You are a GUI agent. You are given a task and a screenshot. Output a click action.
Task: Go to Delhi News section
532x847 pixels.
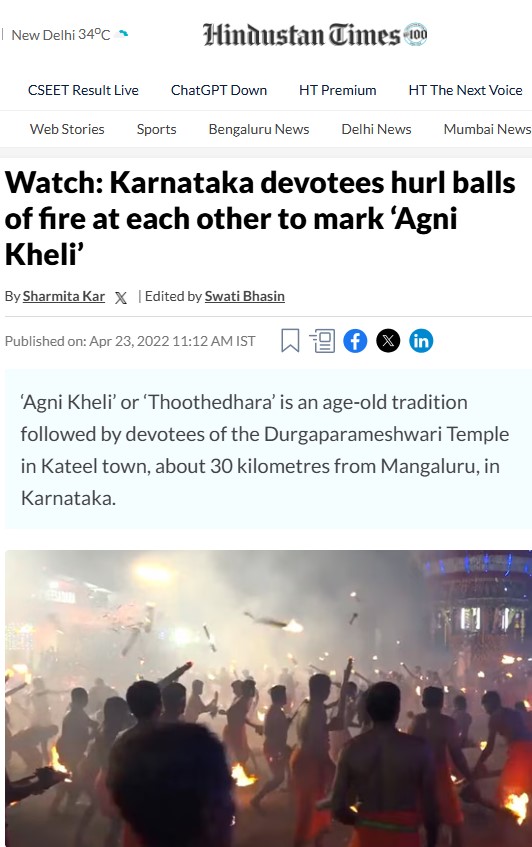pyautogui.click(x=376, y=129)
